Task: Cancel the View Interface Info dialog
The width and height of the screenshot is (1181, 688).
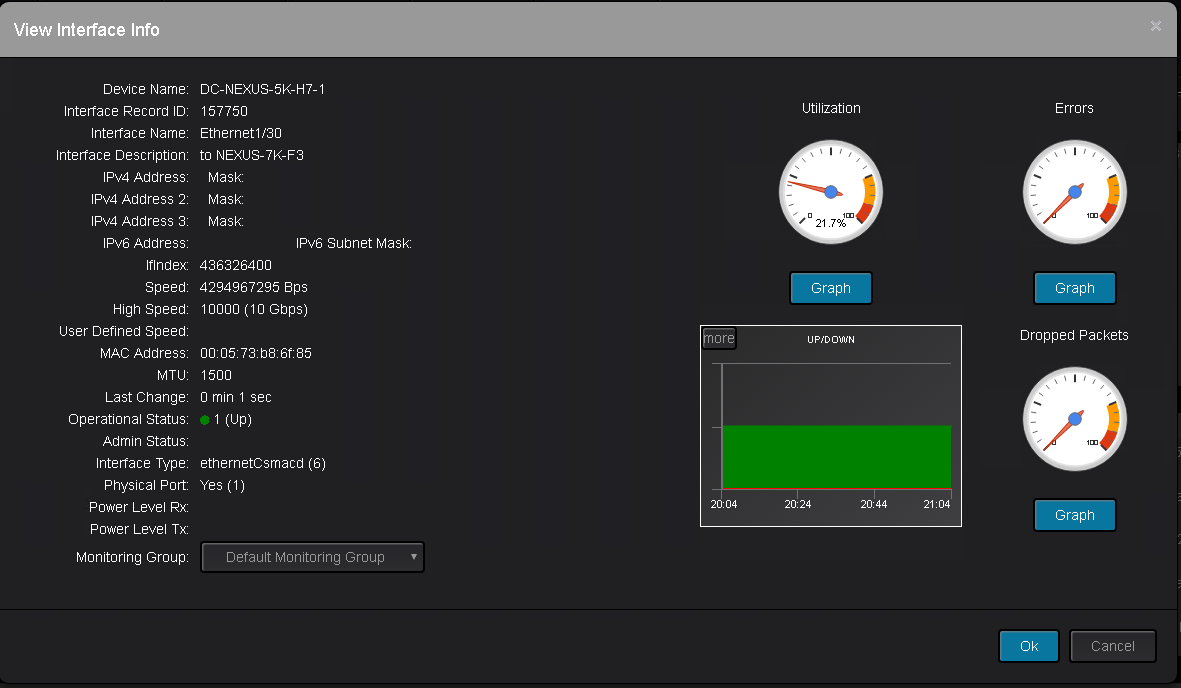Action: (x=1112, y=646)
